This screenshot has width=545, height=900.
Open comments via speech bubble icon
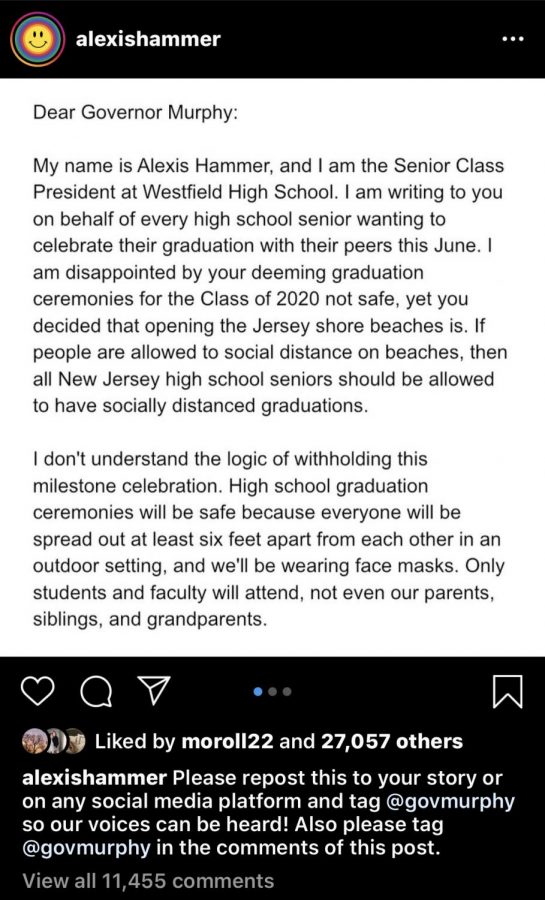coord(96,691)
